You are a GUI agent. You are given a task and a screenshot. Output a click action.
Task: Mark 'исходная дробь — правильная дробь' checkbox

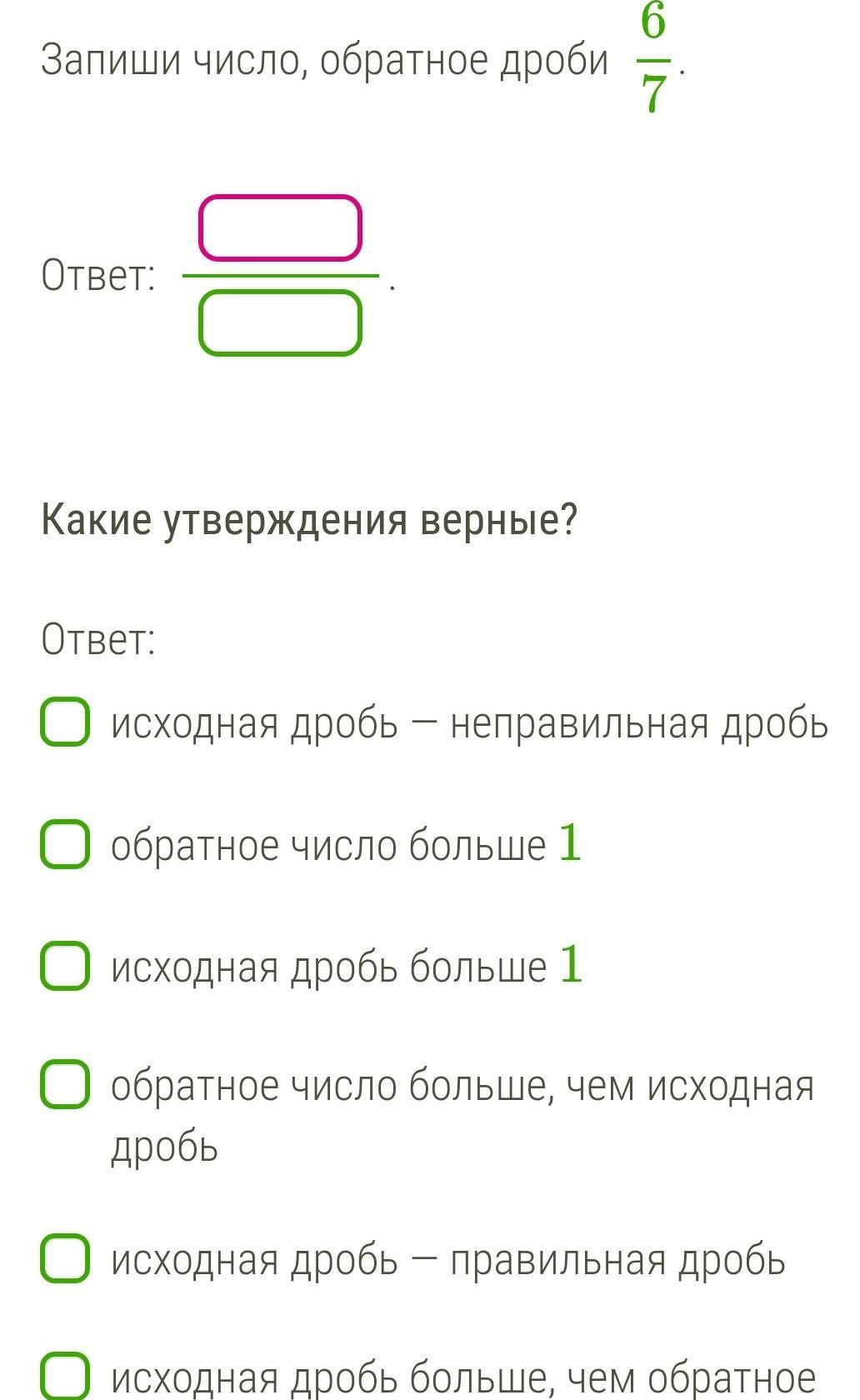pos(65,1258)
